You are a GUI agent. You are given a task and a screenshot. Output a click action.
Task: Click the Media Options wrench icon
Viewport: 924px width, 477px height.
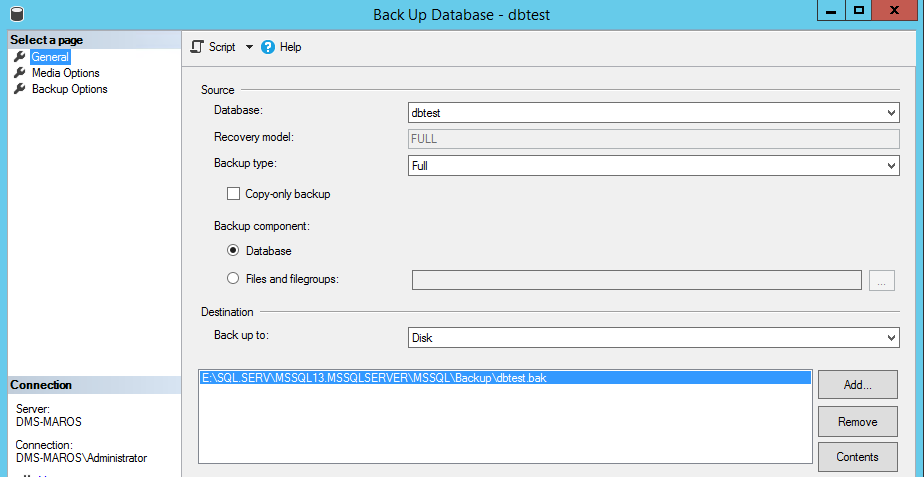(19, 73)
